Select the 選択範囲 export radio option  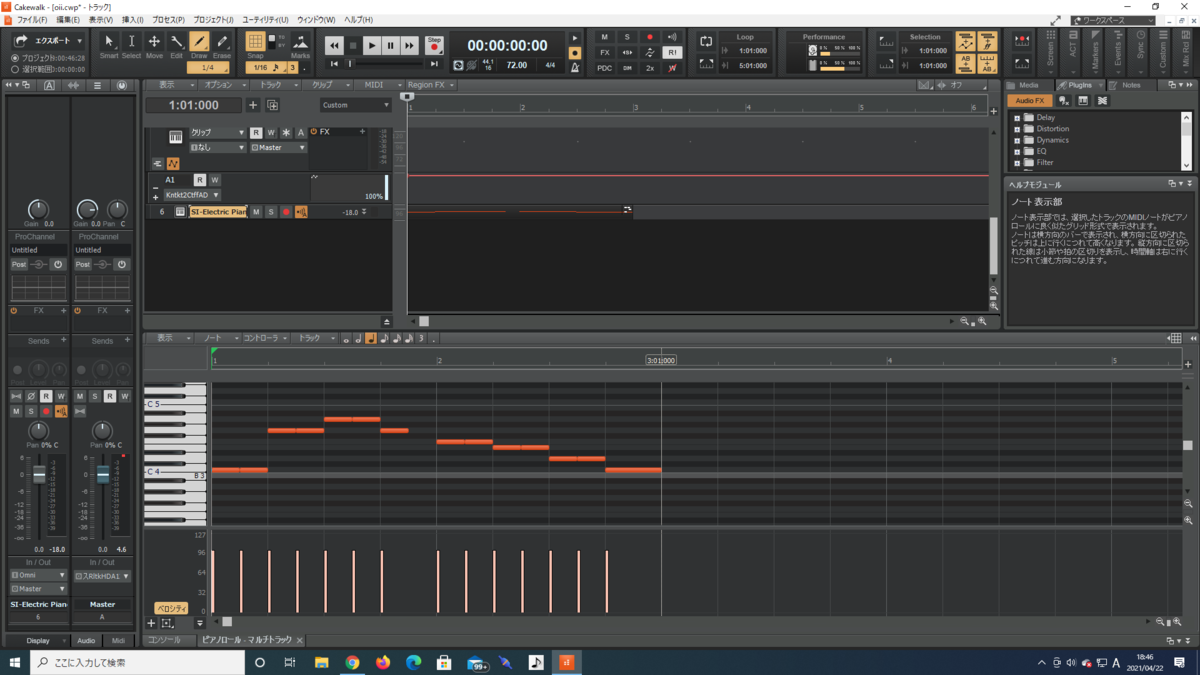coord(15,69)
